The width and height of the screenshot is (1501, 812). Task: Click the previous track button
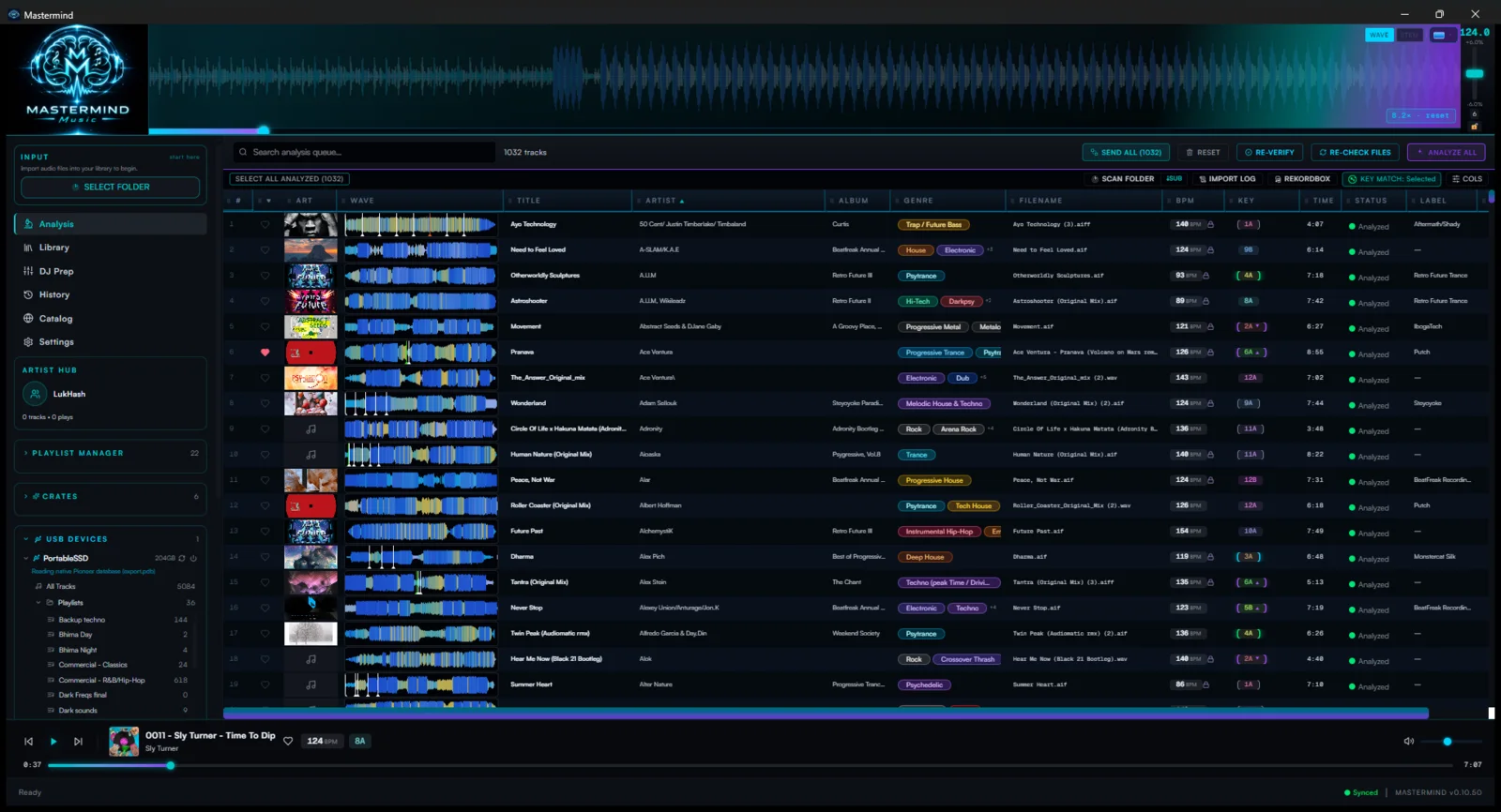tap(28, 742)
